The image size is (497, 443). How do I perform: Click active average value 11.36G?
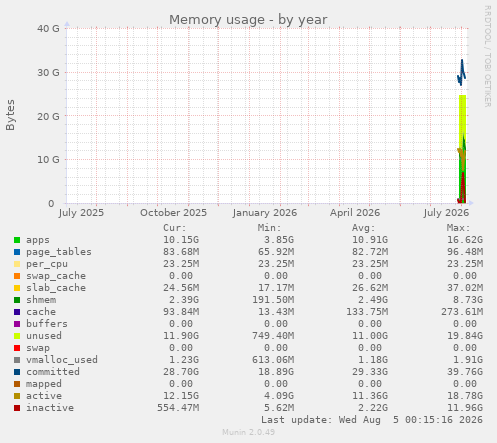370,396
